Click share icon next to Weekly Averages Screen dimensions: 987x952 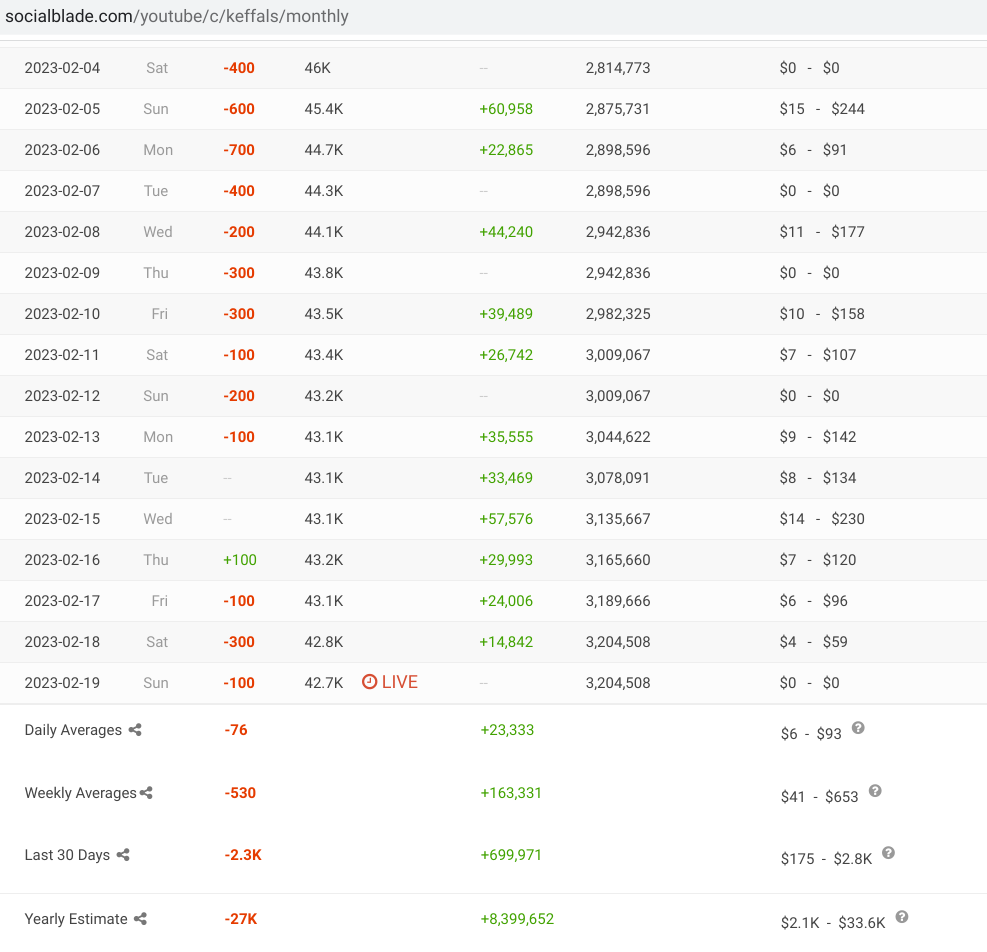point(146,793)
